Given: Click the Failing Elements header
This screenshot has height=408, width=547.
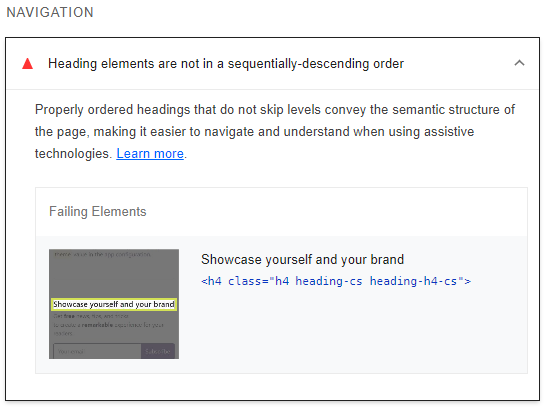Looking at the screenshot, I should (98, 211).
